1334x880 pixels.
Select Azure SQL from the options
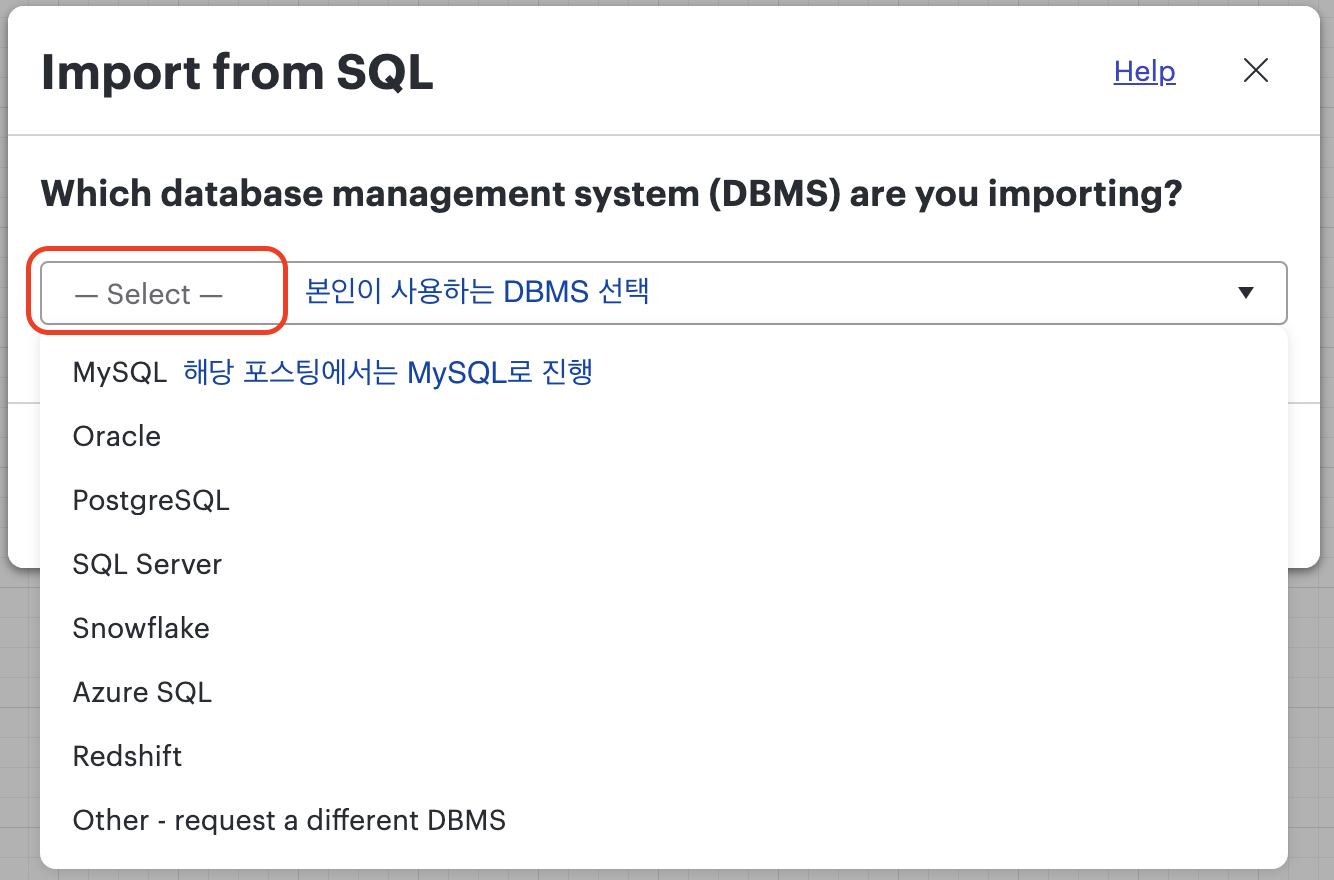coord(663,692)
